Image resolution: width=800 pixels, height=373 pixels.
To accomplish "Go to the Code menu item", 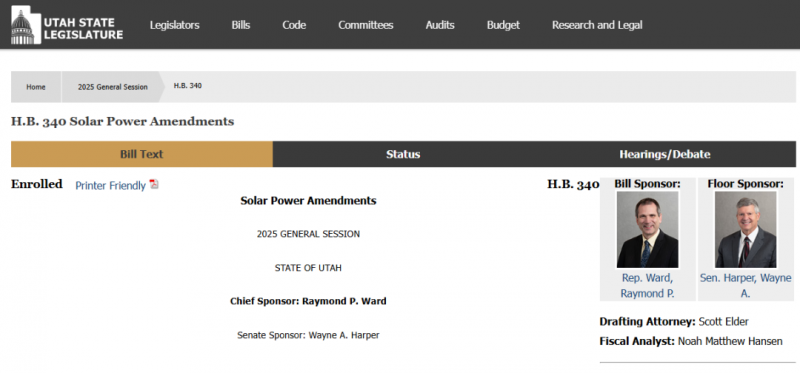I will [294, 25].
